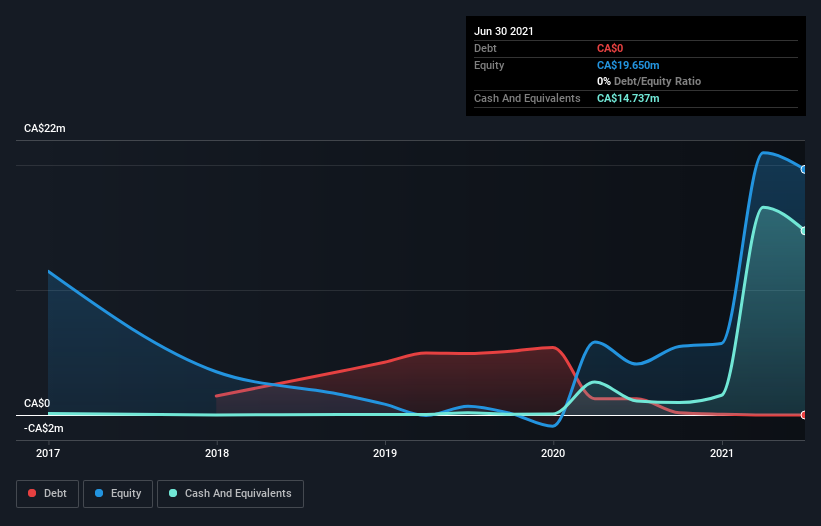Click the Jun 30 2021 tooltip date
Image resolution: width=821 pixels, height=526 pixels.
click(504, 31)
